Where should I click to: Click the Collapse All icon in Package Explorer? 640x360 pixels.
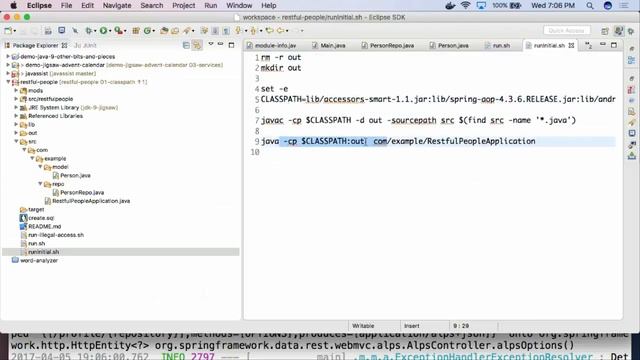click(186, 45)
